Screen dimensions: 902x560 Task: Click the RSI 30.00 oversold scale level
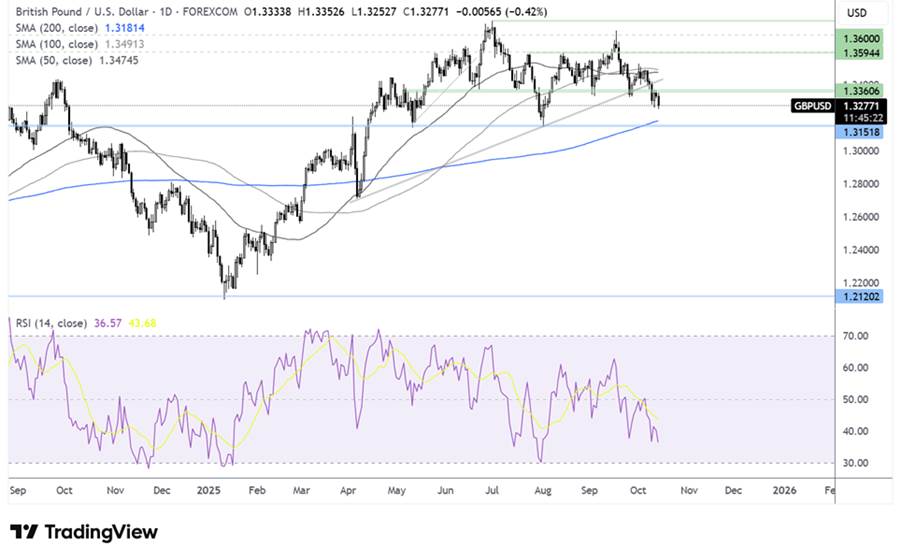coord(856,463)
